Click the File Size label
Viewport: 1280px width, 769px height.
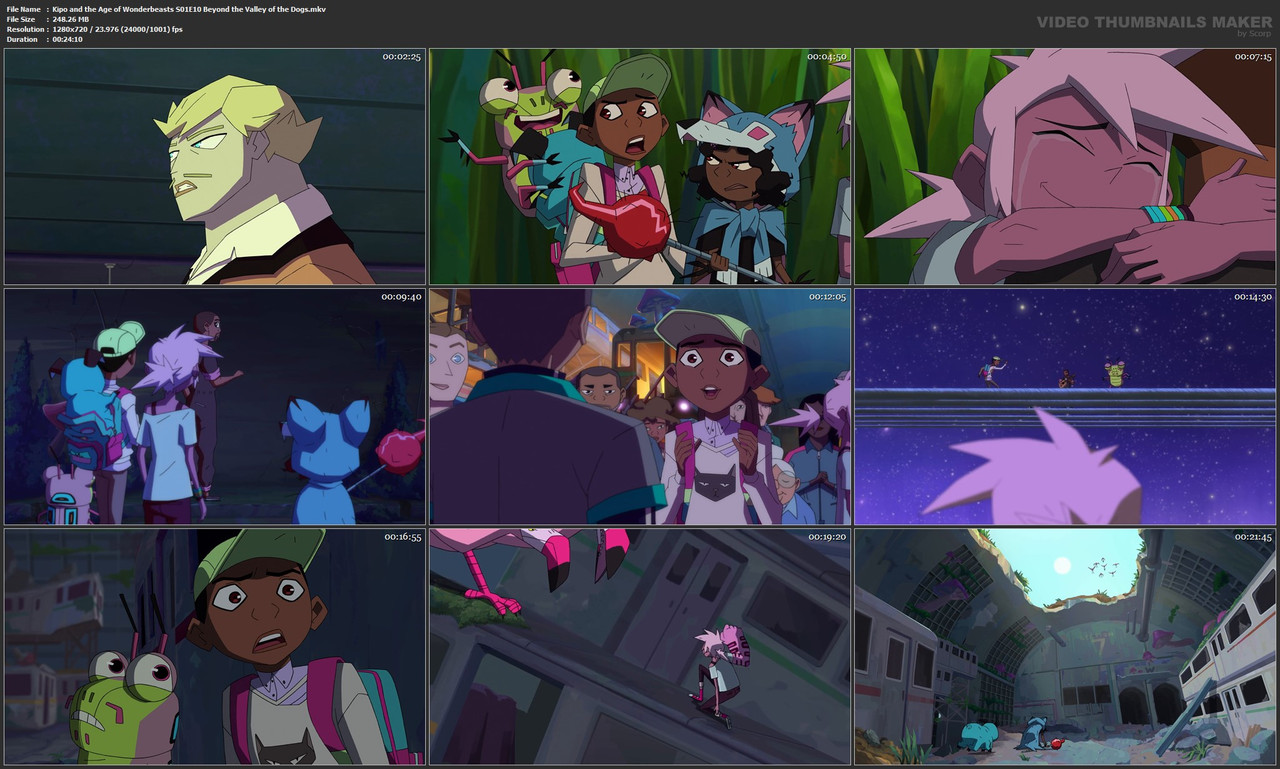21,19
